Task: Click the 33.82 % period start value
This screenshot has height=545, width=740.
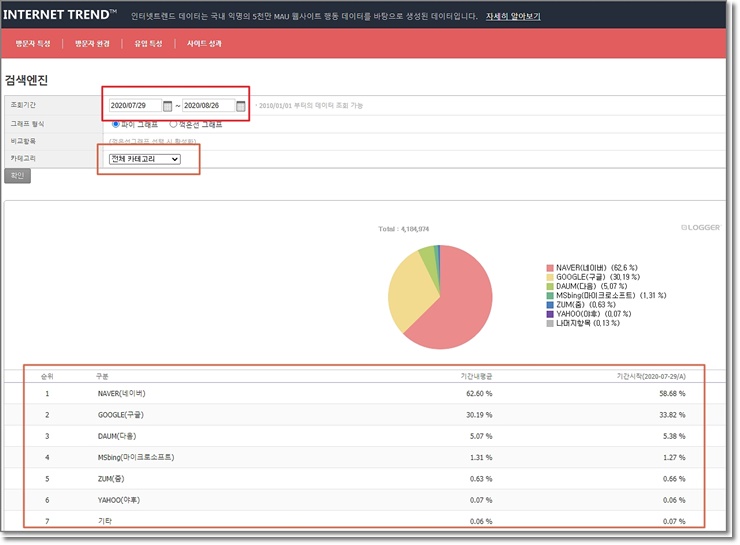Action: [672, 415]
